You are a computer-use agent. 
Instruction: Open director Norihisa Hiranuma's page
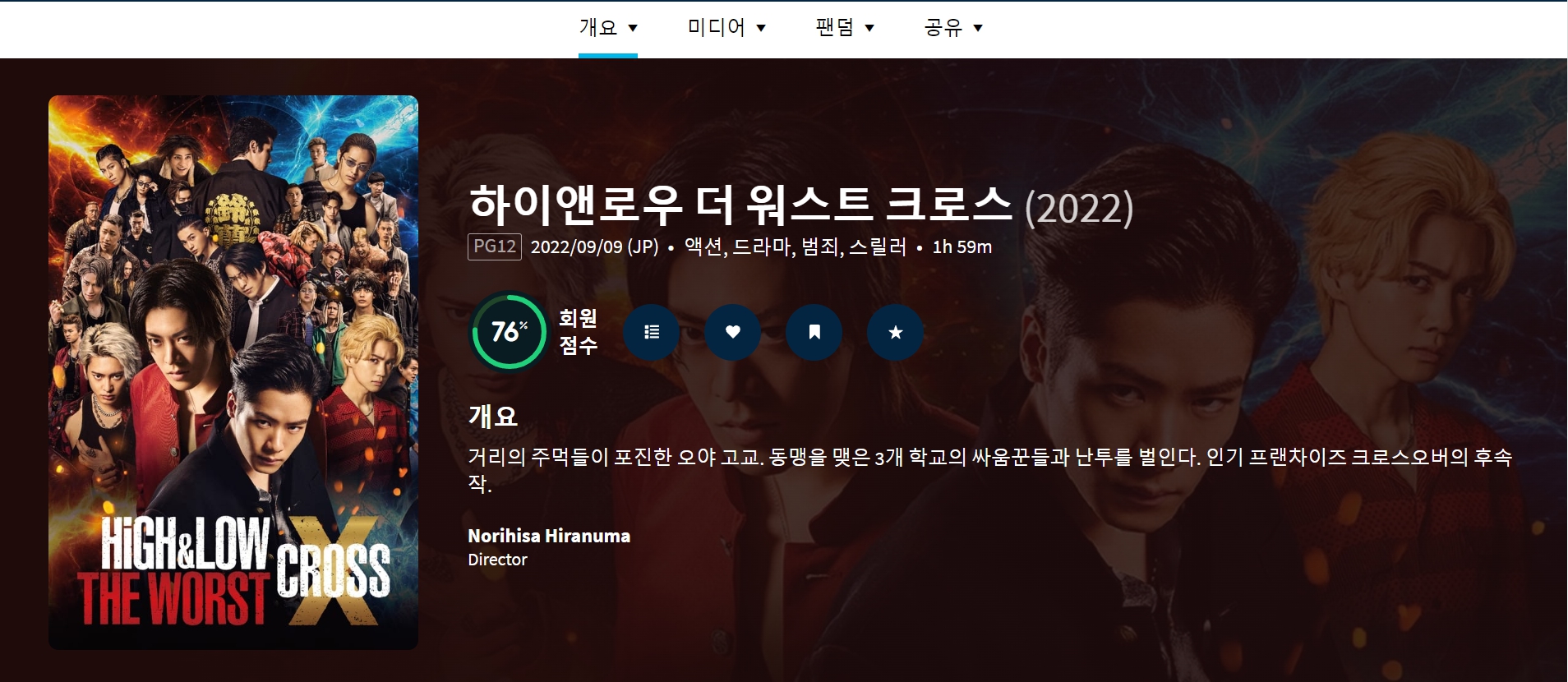pyautogui.click(x=549, y=536)
